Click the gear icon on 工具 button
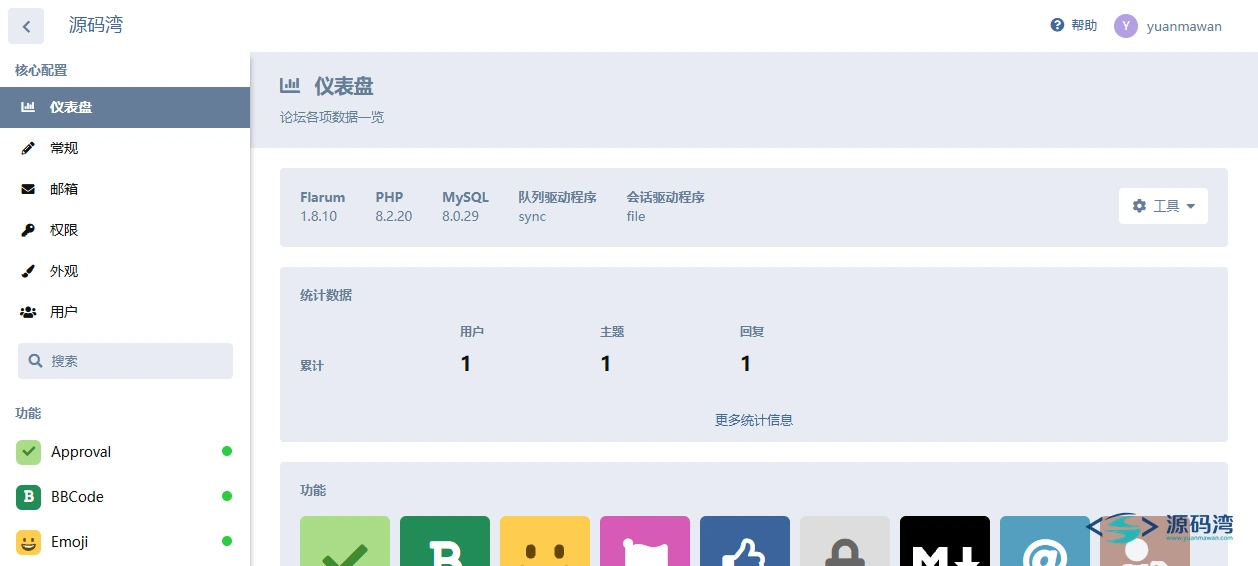 [x=1139, y=206]
